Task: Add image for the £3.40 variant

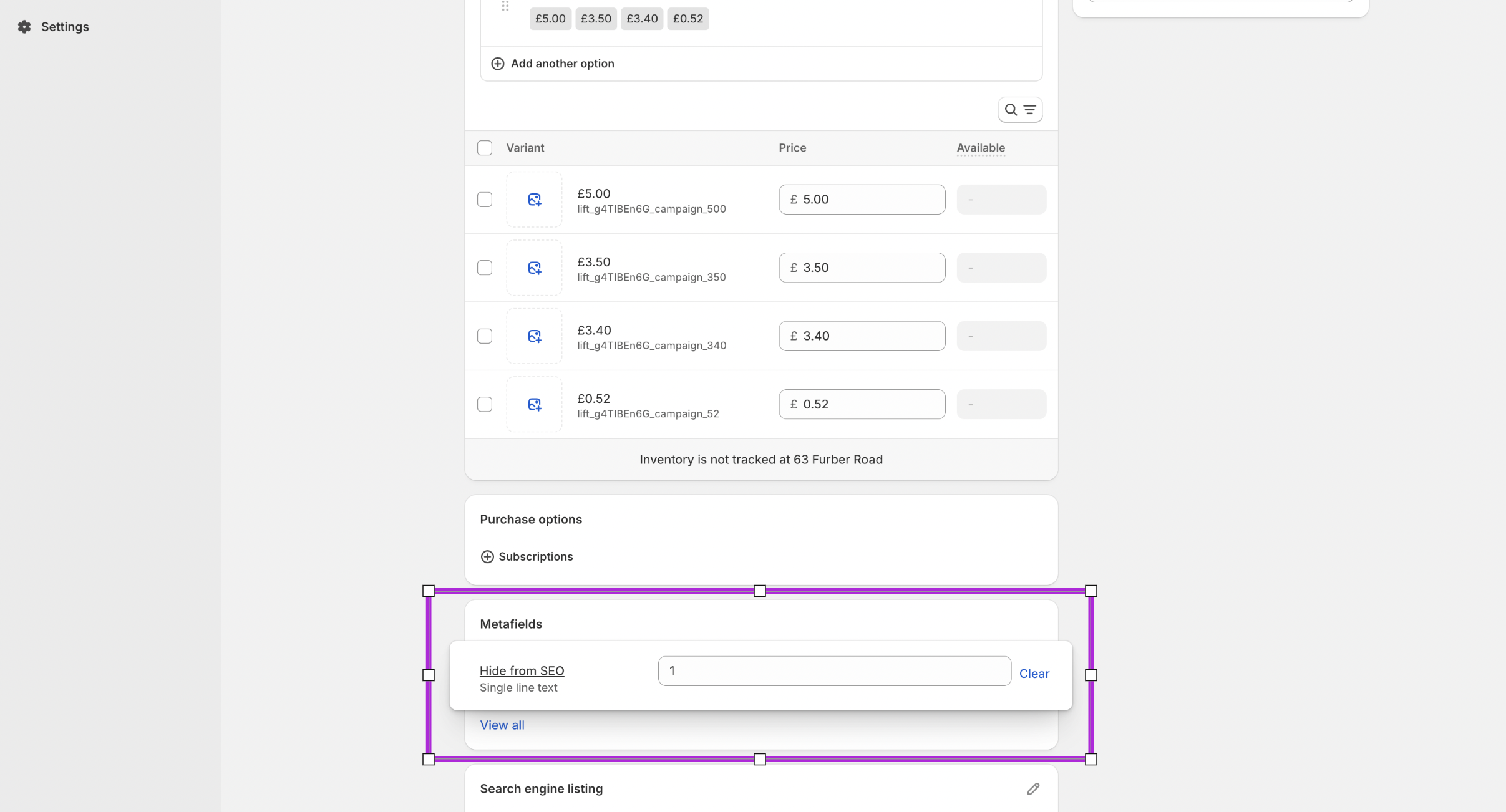Action: (x=534, y=336)
